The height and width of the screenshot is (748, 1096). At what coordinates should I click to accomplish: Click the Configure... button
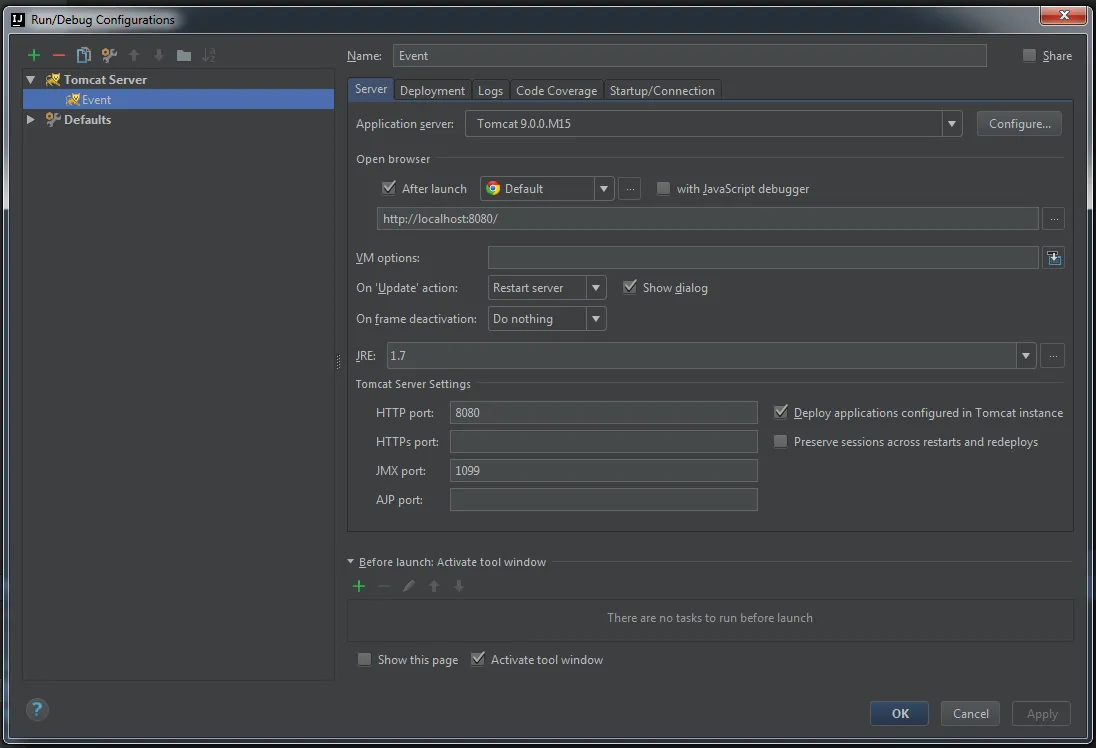(1019, 124)
